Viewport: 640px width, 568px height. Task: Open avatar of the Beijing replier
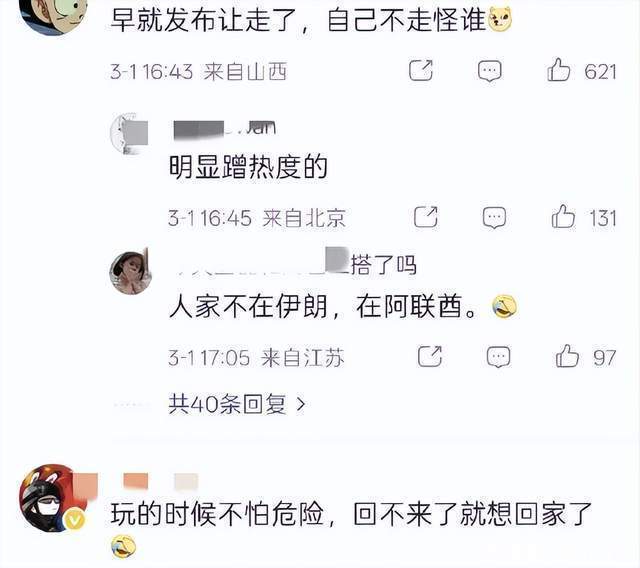(x=129, y=135)
